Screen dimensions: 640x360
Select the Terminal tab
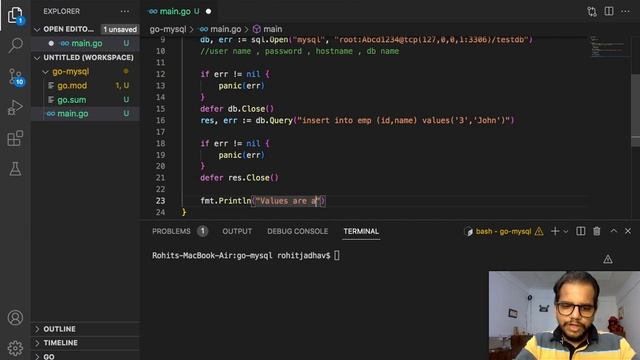point(361,231)
